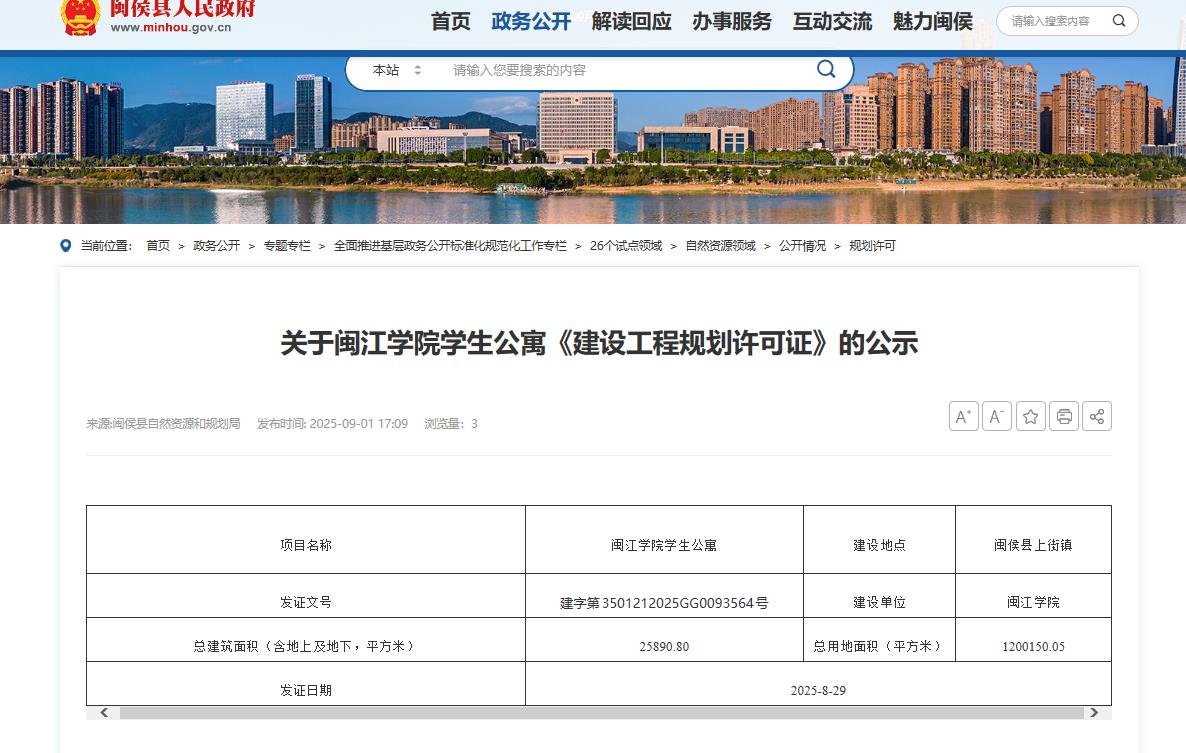Open the 办事服务 navigation menu
Image resolution: width=1186 pixels, height=753 pixels.
pos(732,21)
